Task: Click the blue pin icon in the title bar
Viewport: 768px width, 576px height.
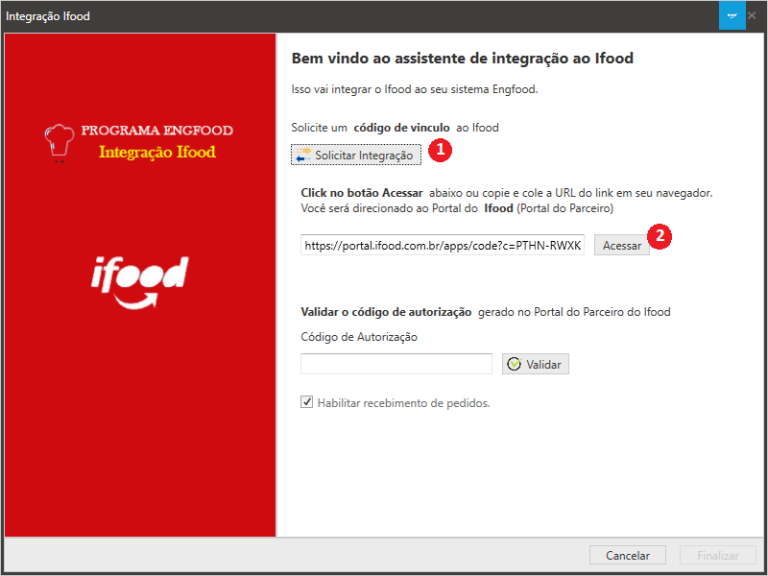Action: click(732, 16)
